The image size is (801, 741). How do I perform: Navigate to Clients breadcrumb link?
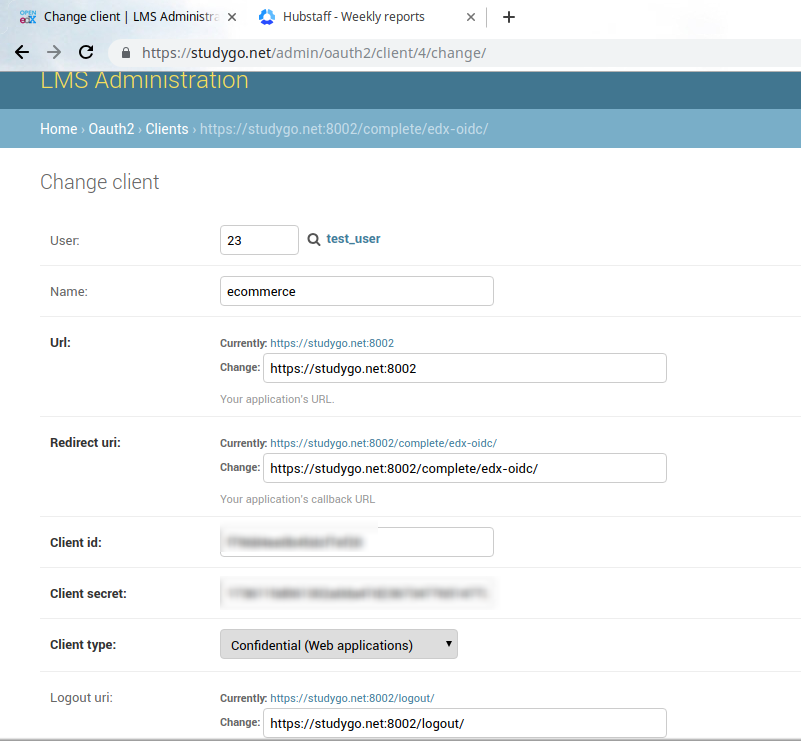coord(167,129)
